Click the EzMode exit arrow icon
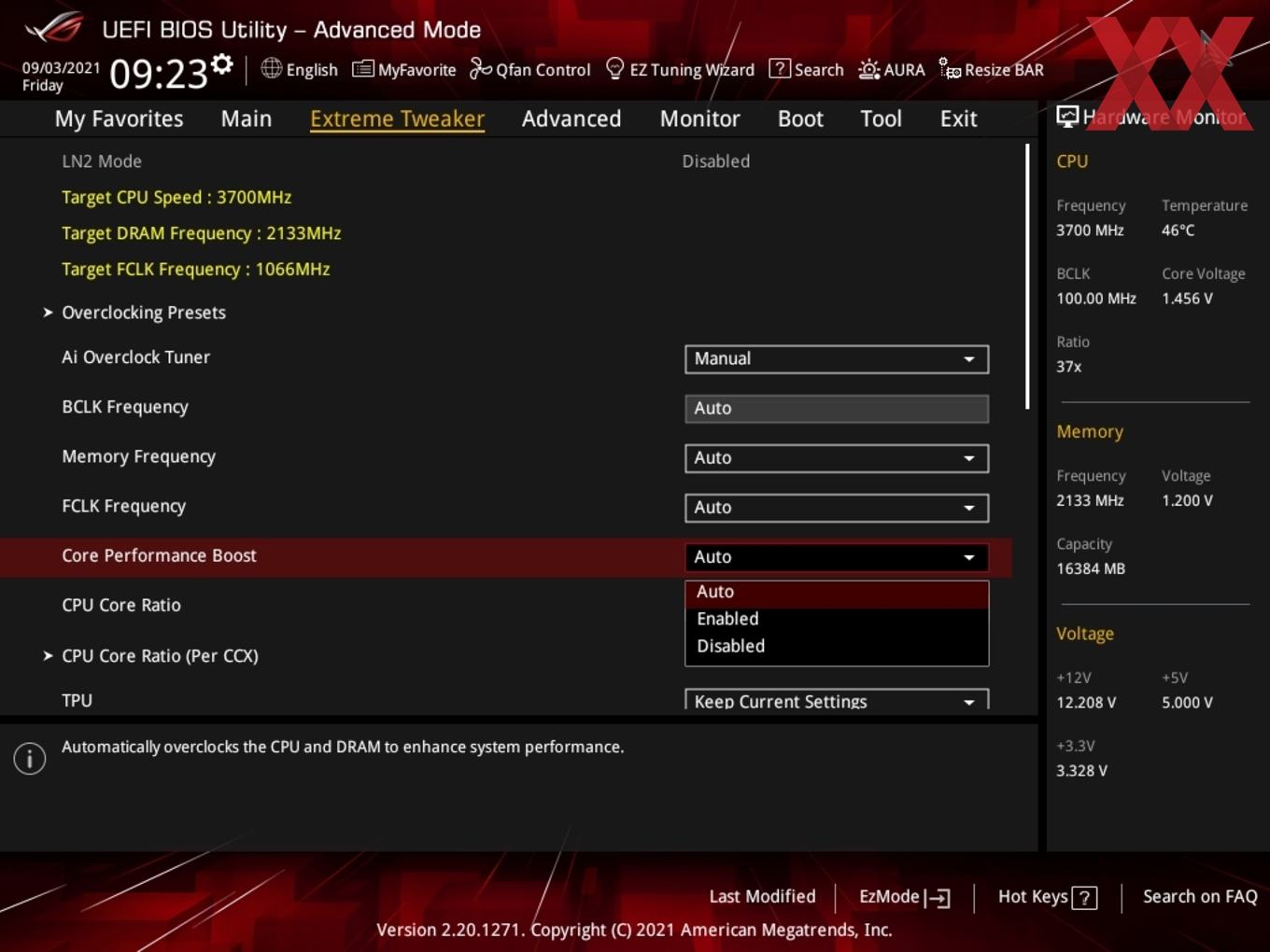 tap(937, 898)
